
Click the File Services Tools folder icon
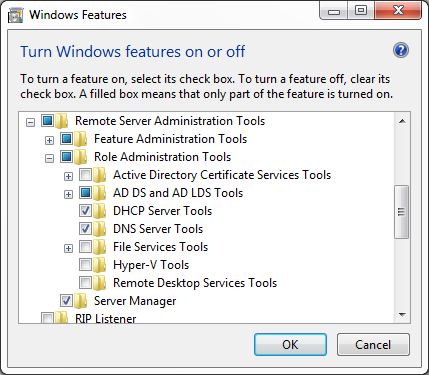pos(100,247)
